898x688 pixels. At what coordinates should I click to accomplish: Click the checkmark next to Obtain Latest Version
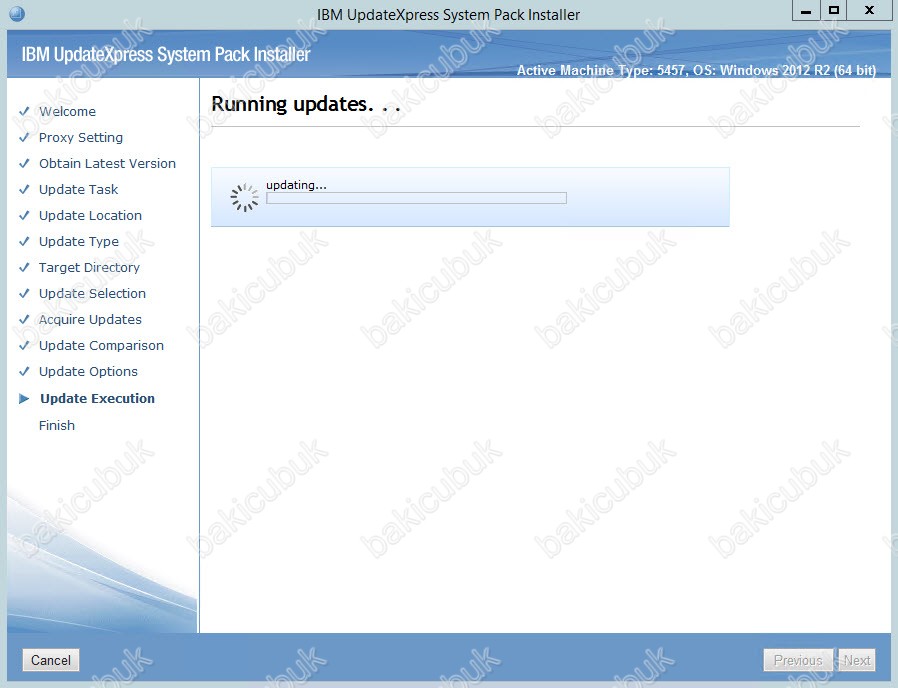(24, 163)
